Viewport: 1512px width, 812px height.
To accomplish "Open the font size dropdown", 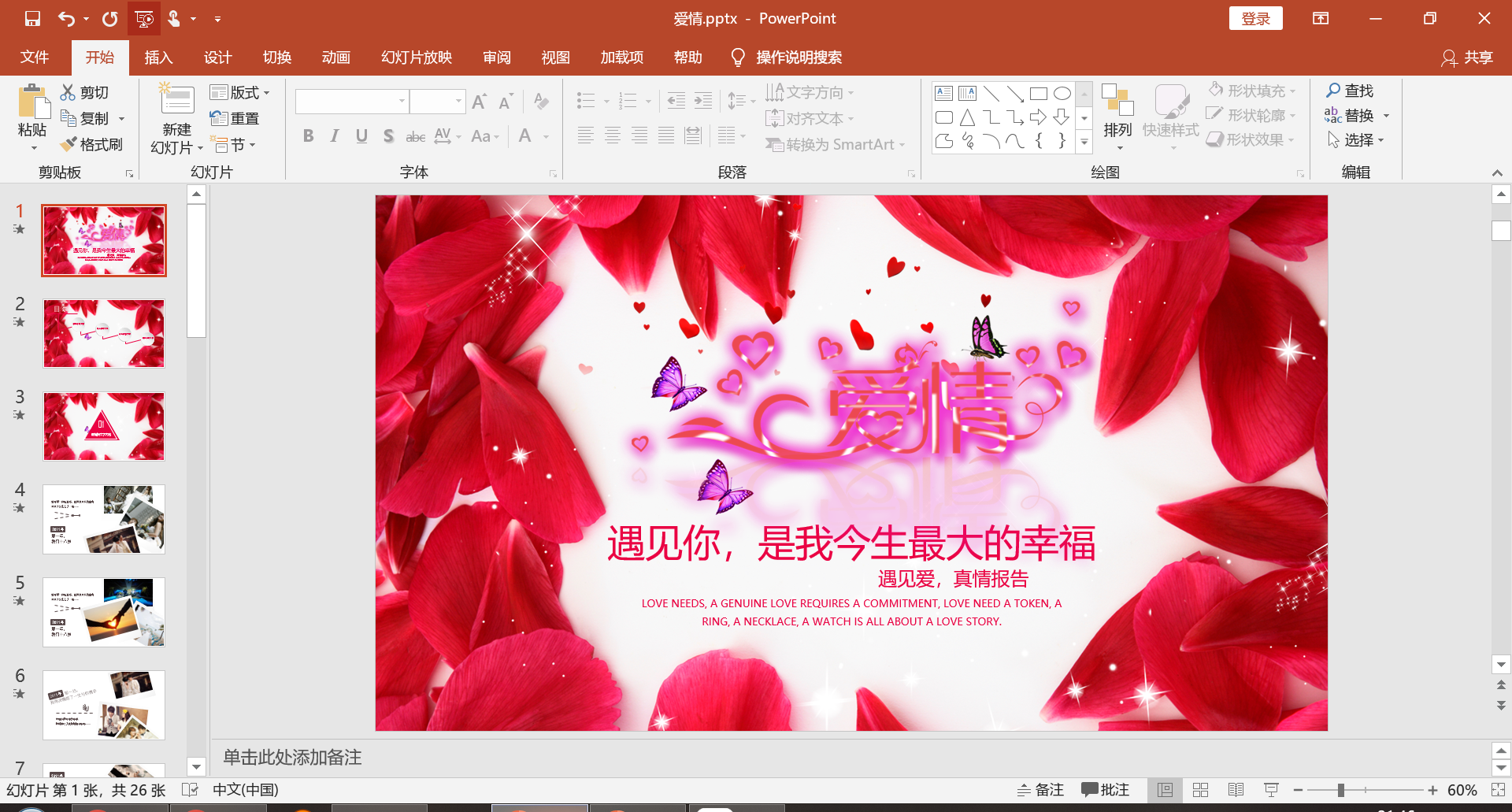I will (459, 101).
